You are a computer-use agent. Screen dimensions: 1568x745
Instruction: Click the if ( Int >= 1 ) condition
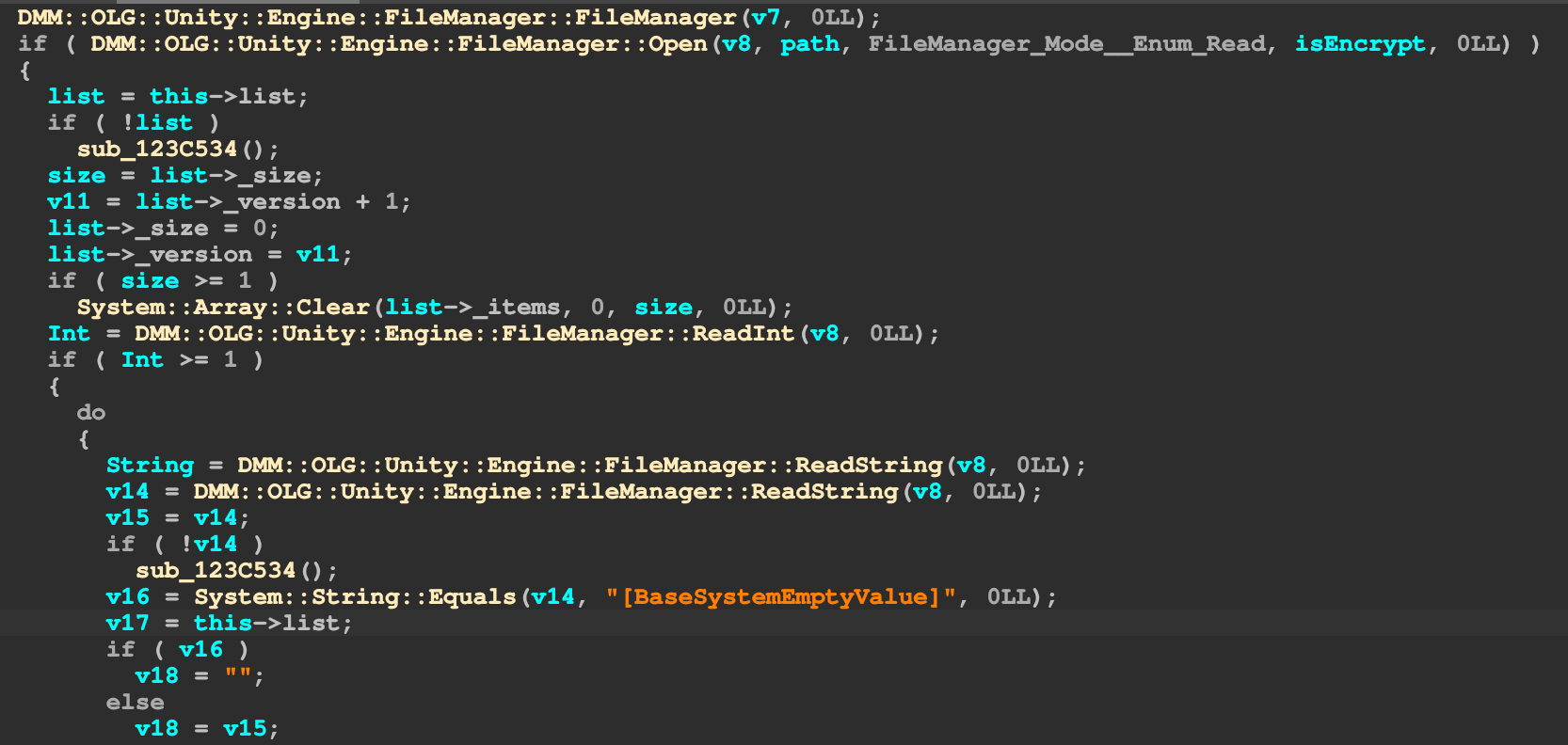pyautogui.click(x=156, y=360)
